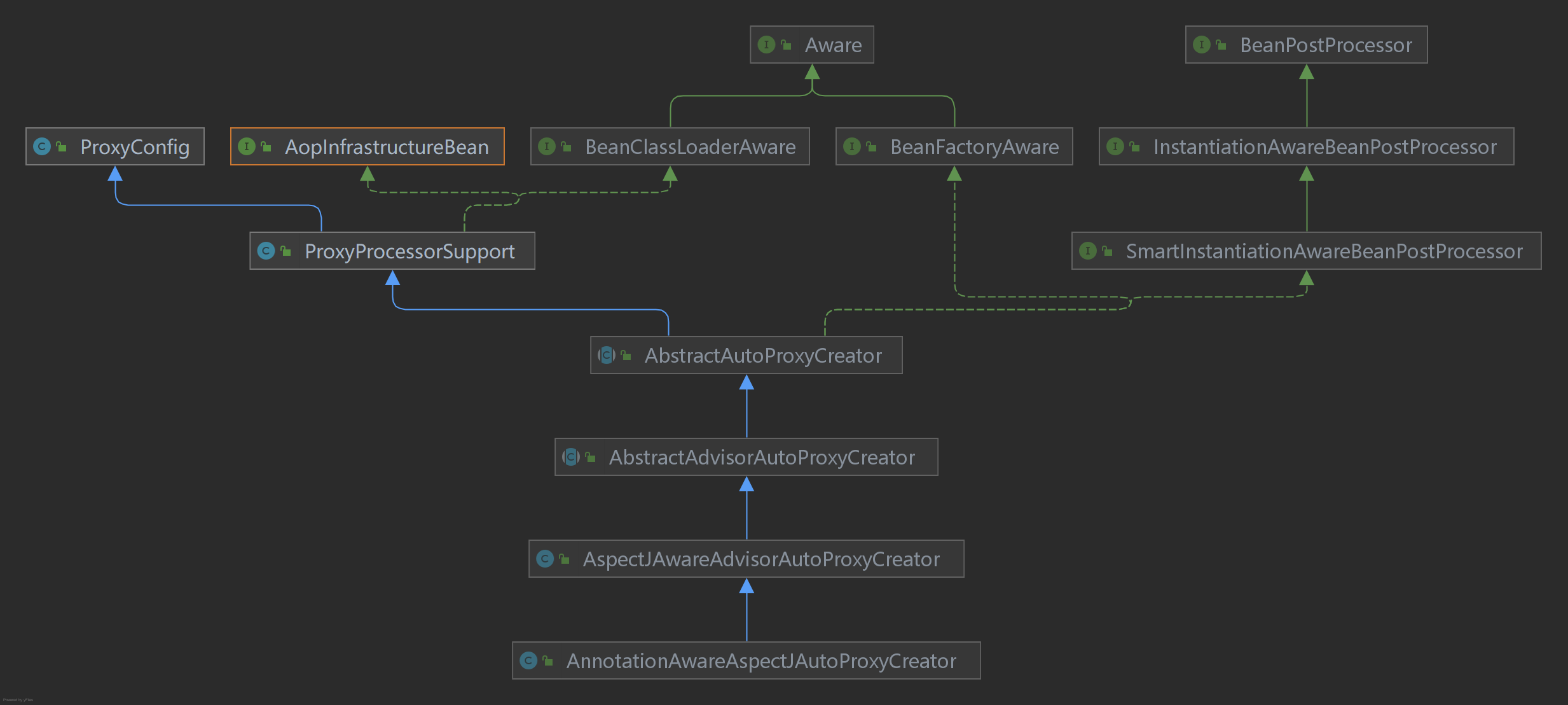Click the public lock icon on the AspectJAwareAdvisorAutoProxyCreator node
Screen dimensions: 1568x705
(564, 559)
